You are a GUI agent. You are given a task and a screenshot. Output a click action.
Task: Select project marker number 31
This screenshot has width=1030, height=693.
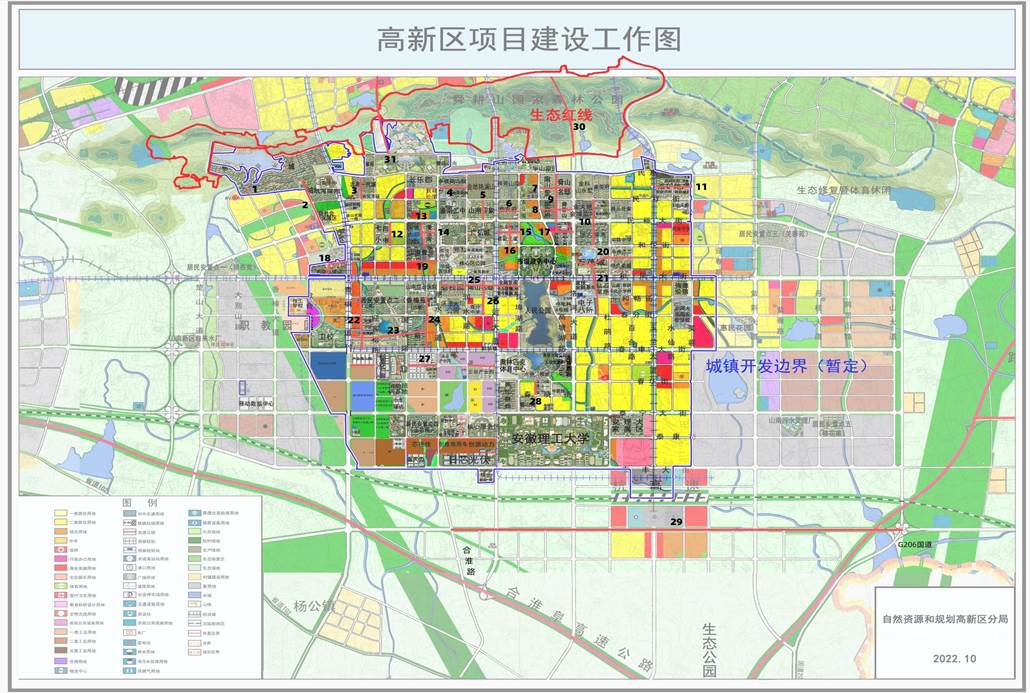point(390,159)
